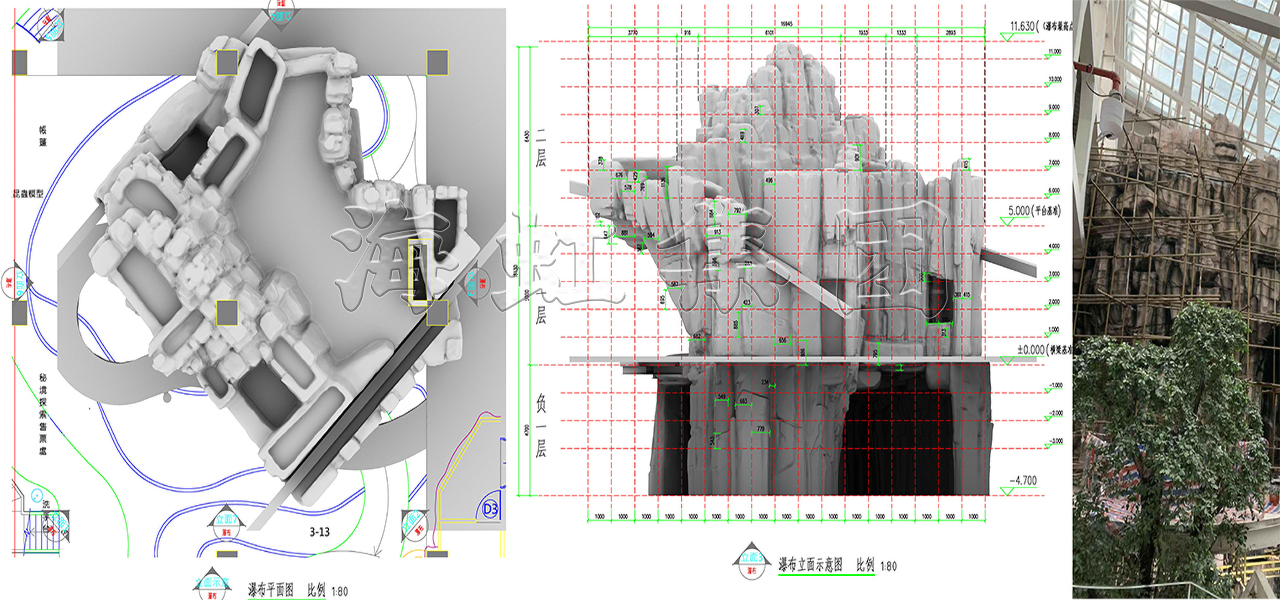Select the 负一层 basement floor label
1280x600 pixels.
[x=541, y=427]
